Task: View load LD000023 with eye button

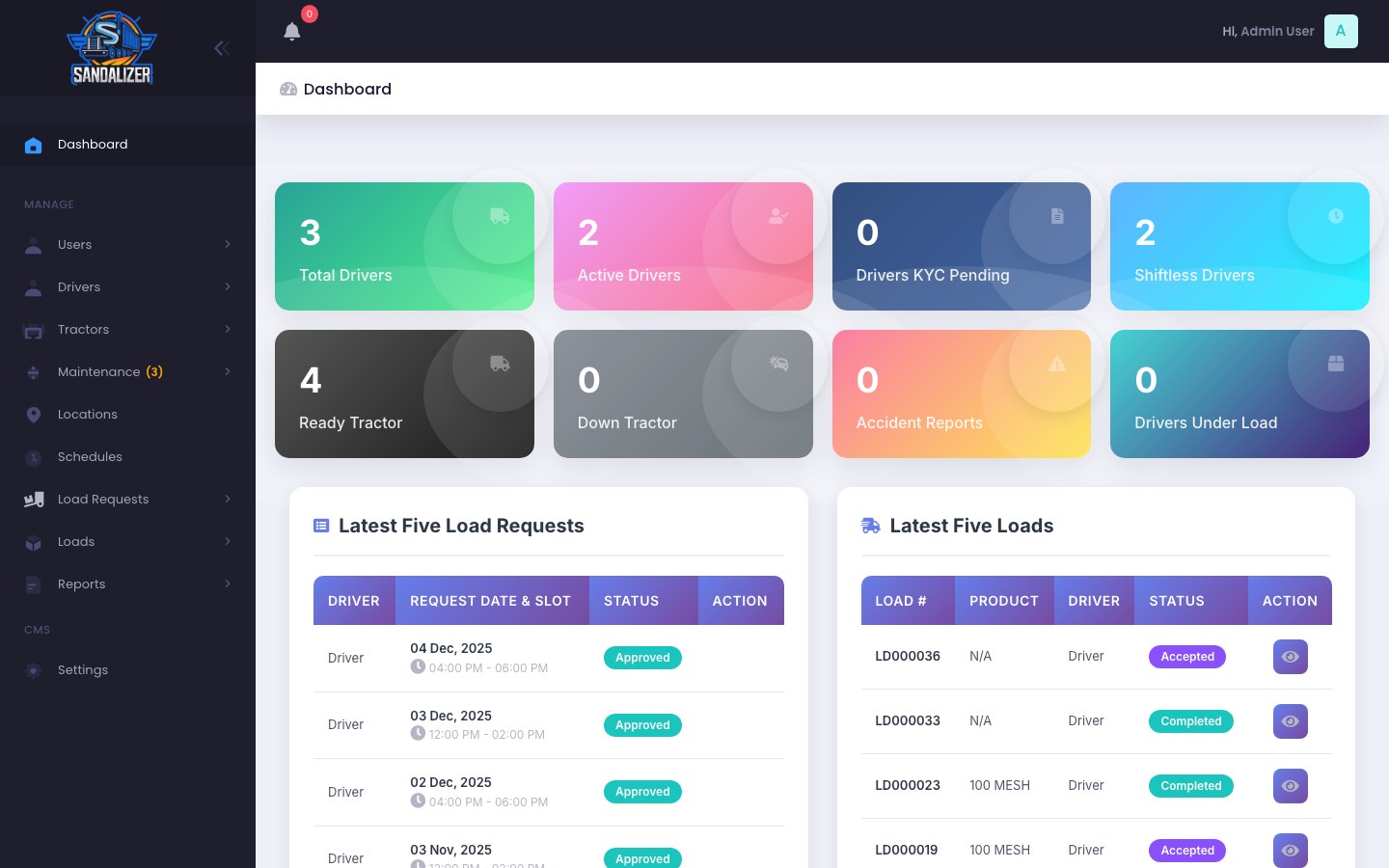Action: (1291, 786)
